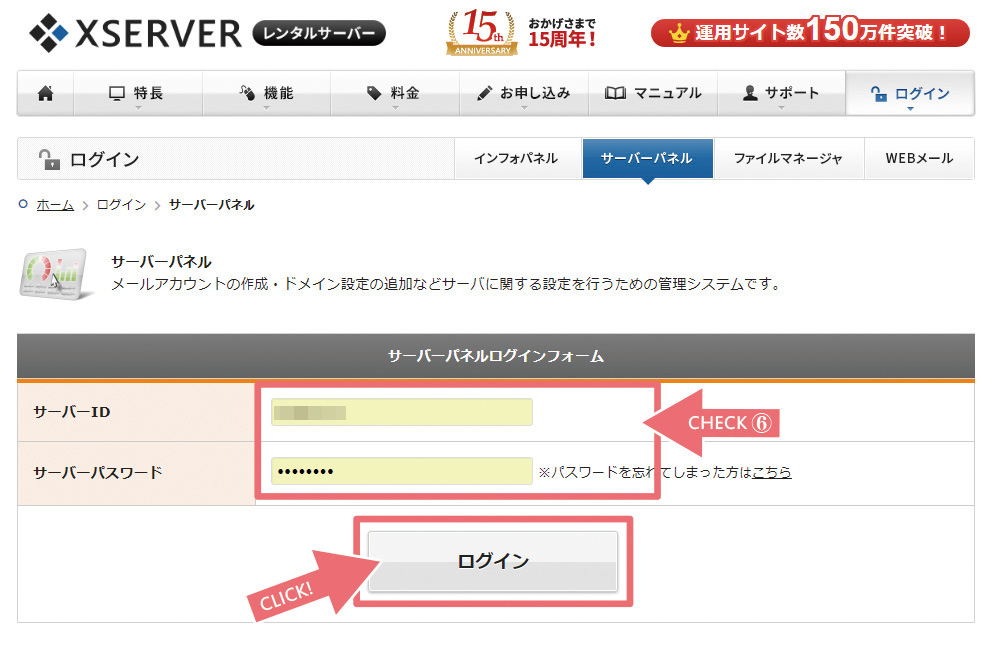Select the サーバーパネル tab
The height and width of the screenshot is (658, 994).
pos(647,158)
